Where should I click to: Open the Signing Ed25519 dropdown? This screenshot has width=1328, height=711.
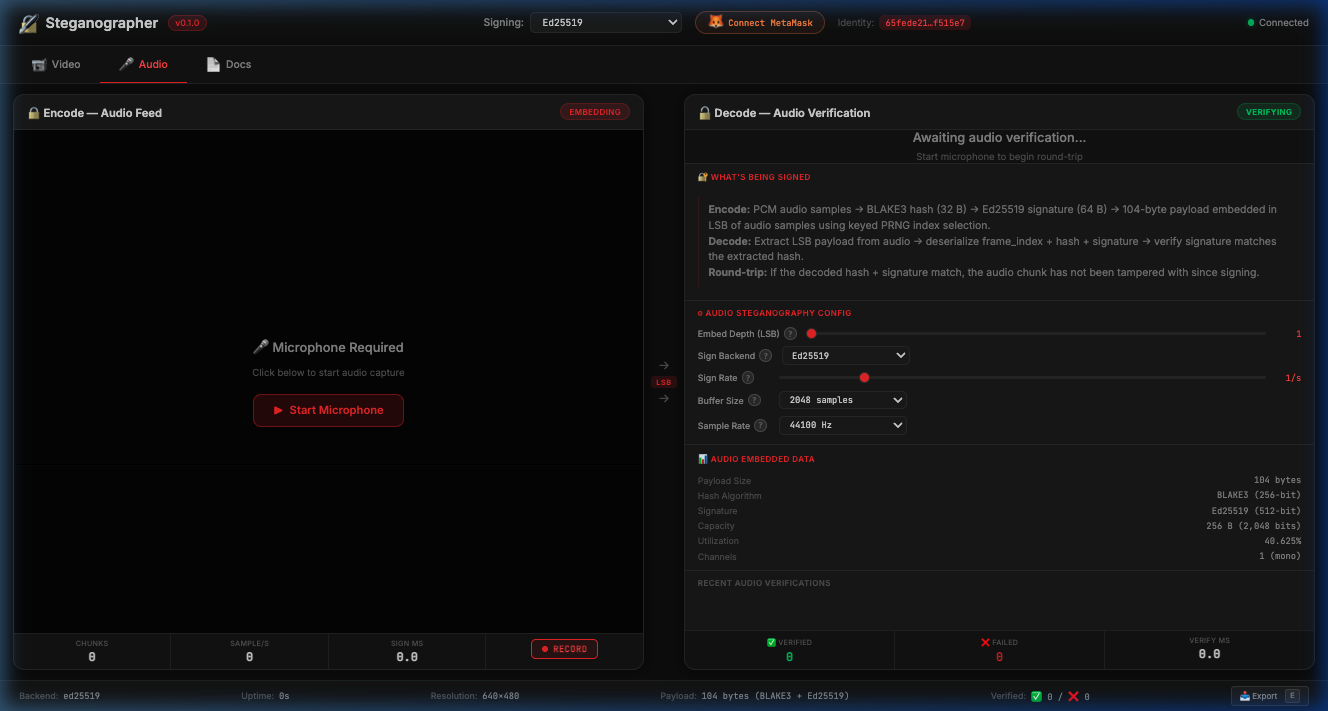606,22
